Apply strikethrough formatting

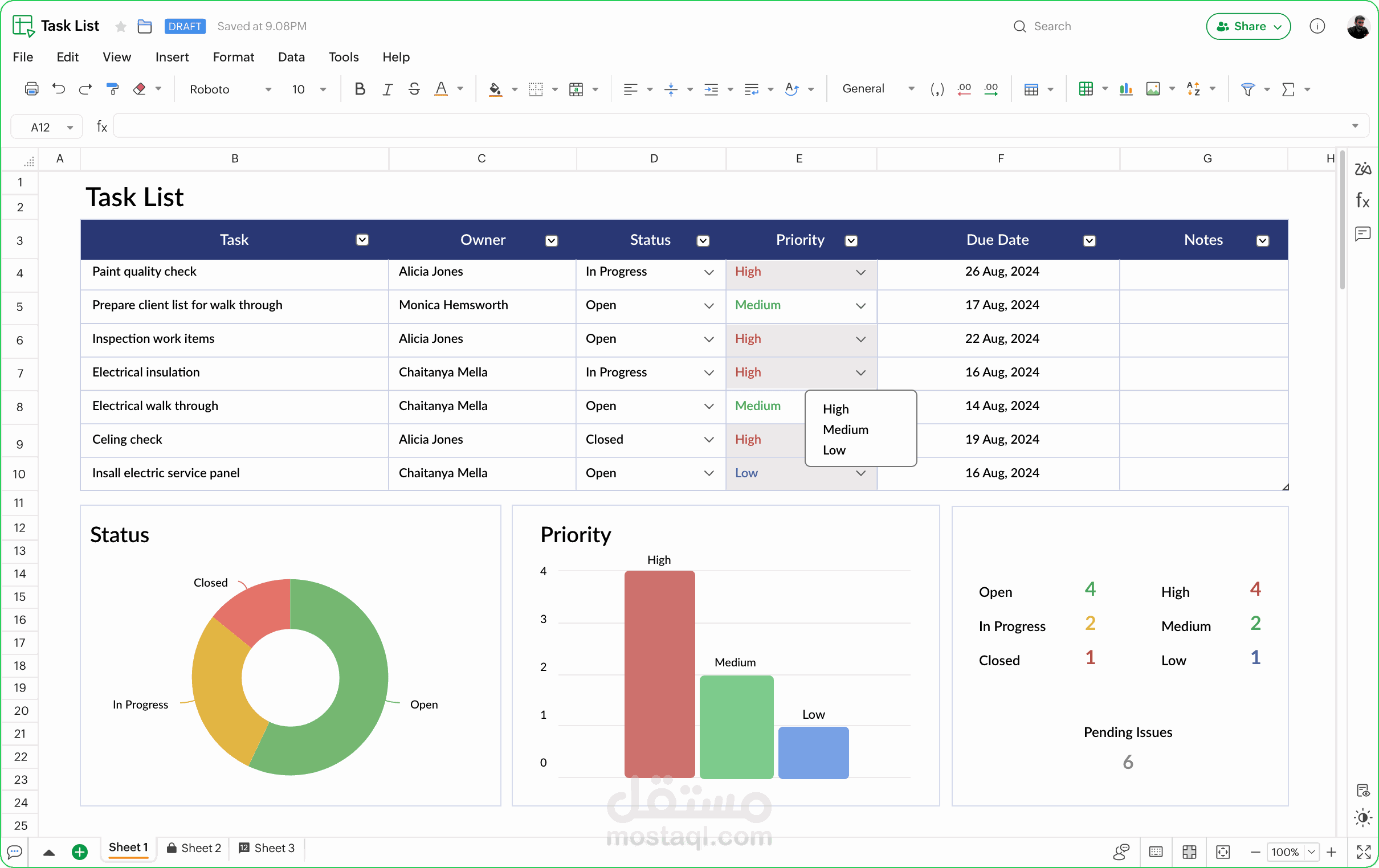pos(414,89)
